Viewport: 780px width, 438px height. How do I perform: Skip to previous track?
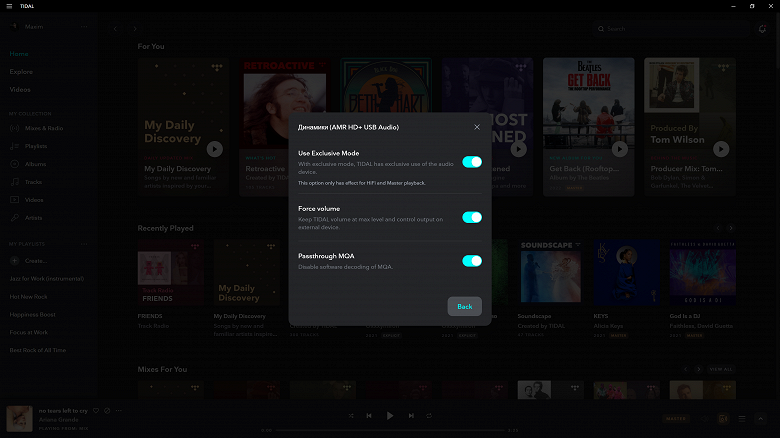point(369,416)
